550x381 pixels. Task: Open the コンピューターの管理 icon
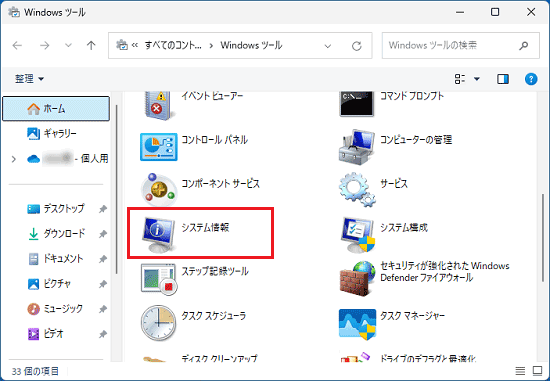pos(356,147)
